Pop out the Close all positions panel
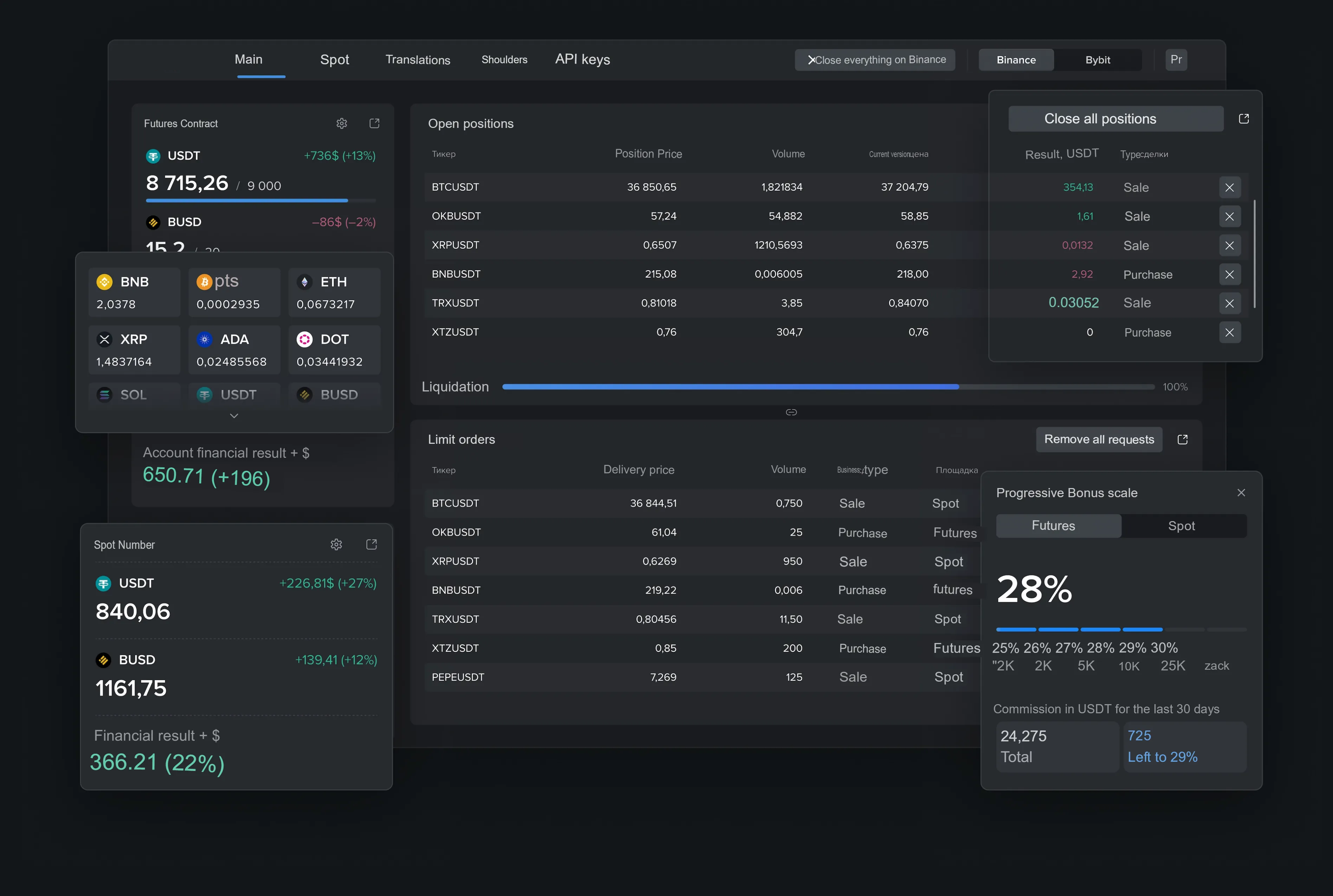Image resolution: width=1333 pixels, height=896 pixels. [1244, 119]
